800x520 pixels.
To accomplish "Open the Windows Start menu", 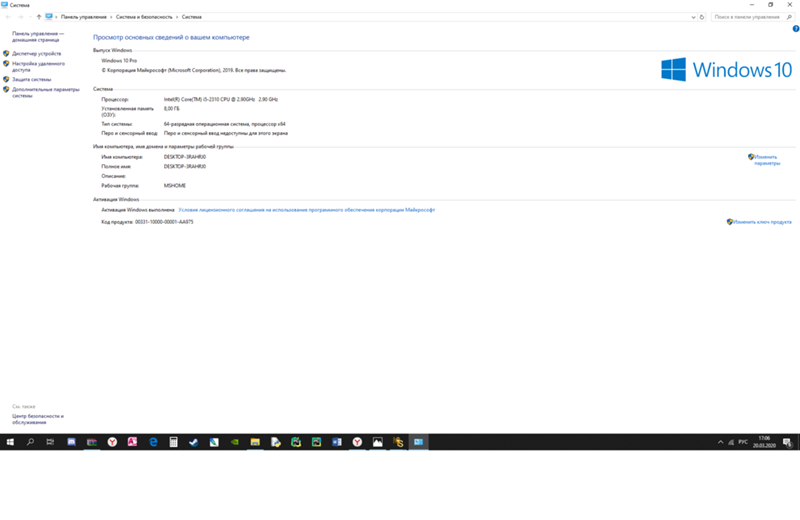I will (x=10, y=442).
